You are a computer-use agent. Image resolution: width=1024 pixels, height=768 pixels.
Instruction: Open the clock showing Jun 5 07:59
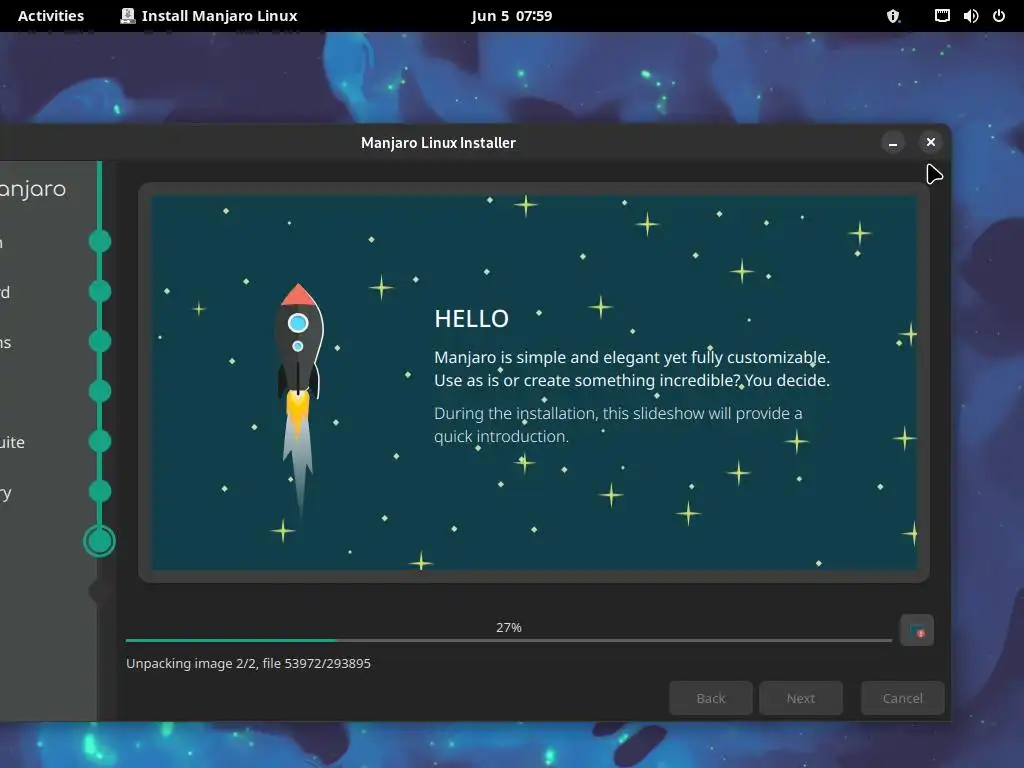511,16
